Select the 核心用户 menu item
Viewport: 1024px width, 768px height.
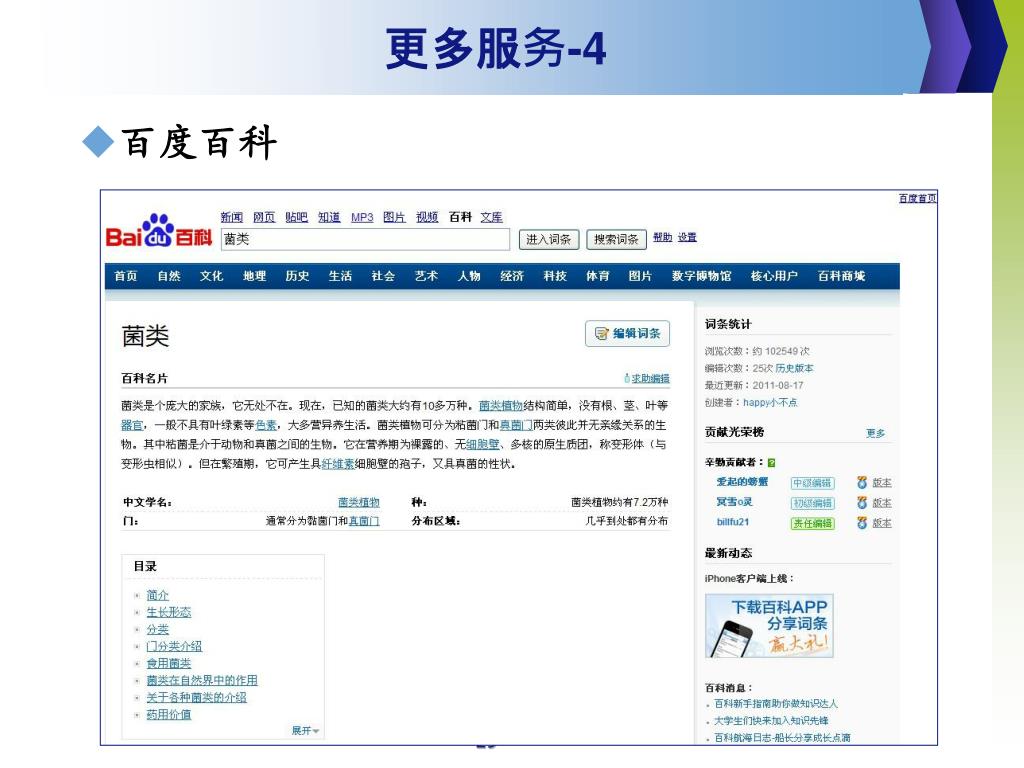(x=775, y=276)
